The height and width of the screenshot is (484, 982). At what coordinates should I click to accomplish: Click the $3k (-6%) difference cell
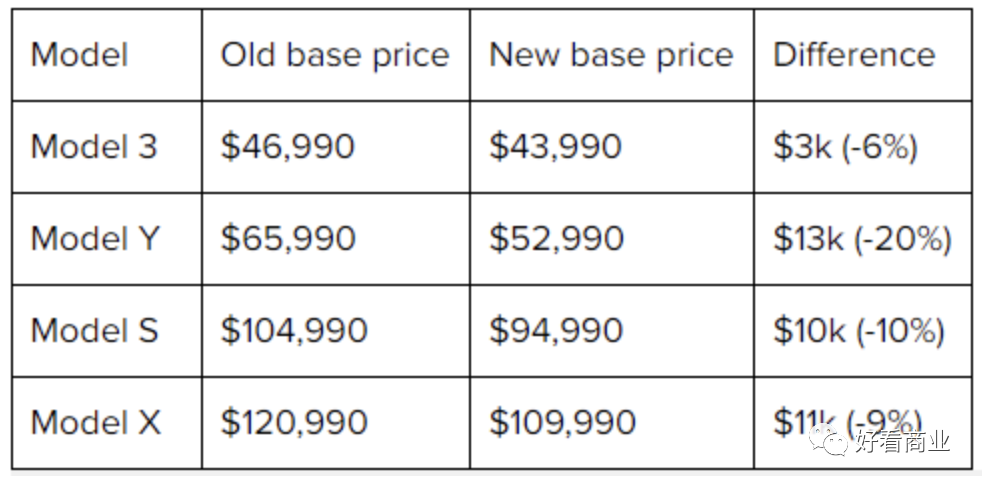pos(845,147)
